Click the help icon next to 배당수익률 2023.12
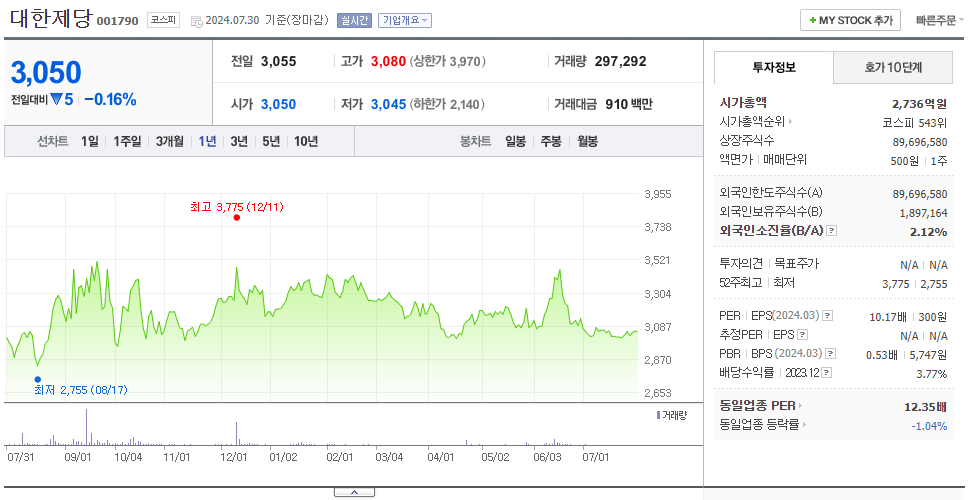 (827, 373)
